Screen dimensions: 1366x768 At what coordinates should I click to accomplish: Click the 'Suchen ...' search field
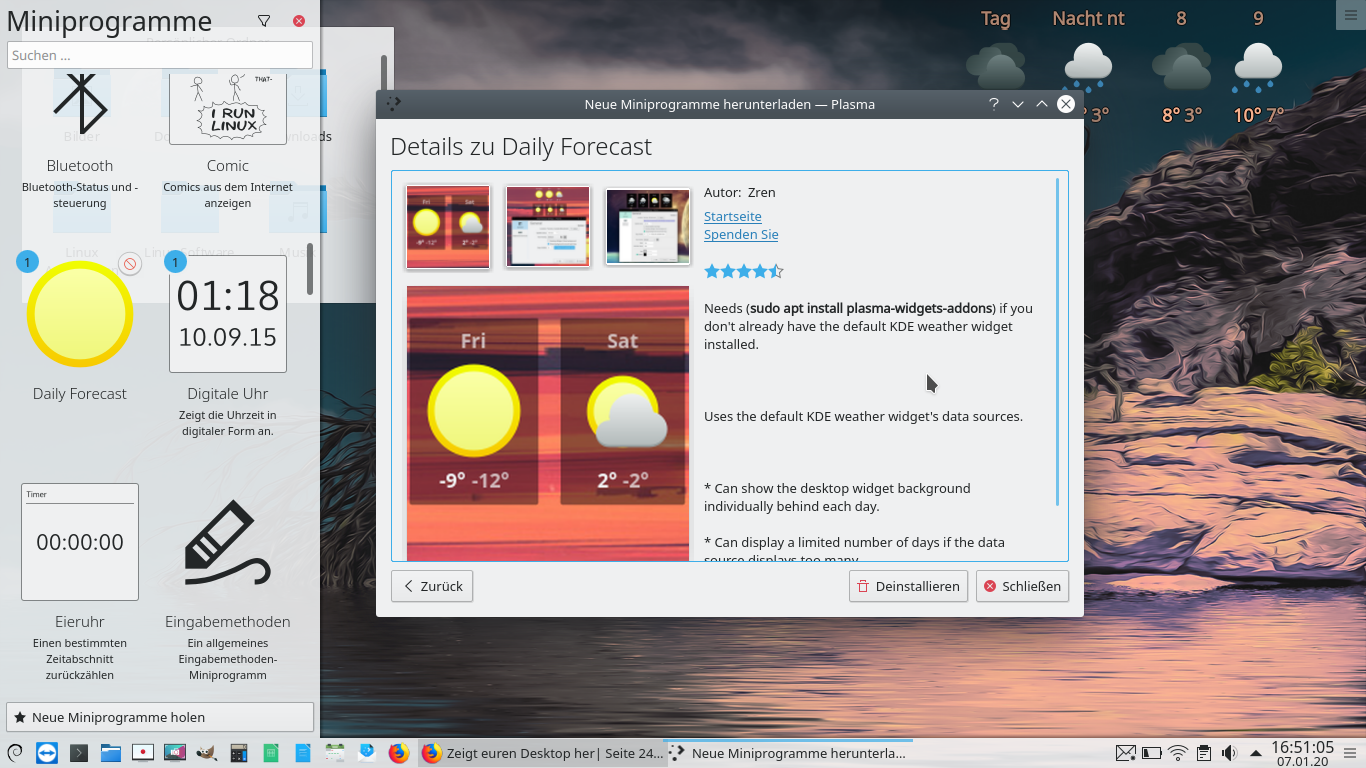point(159,55)
